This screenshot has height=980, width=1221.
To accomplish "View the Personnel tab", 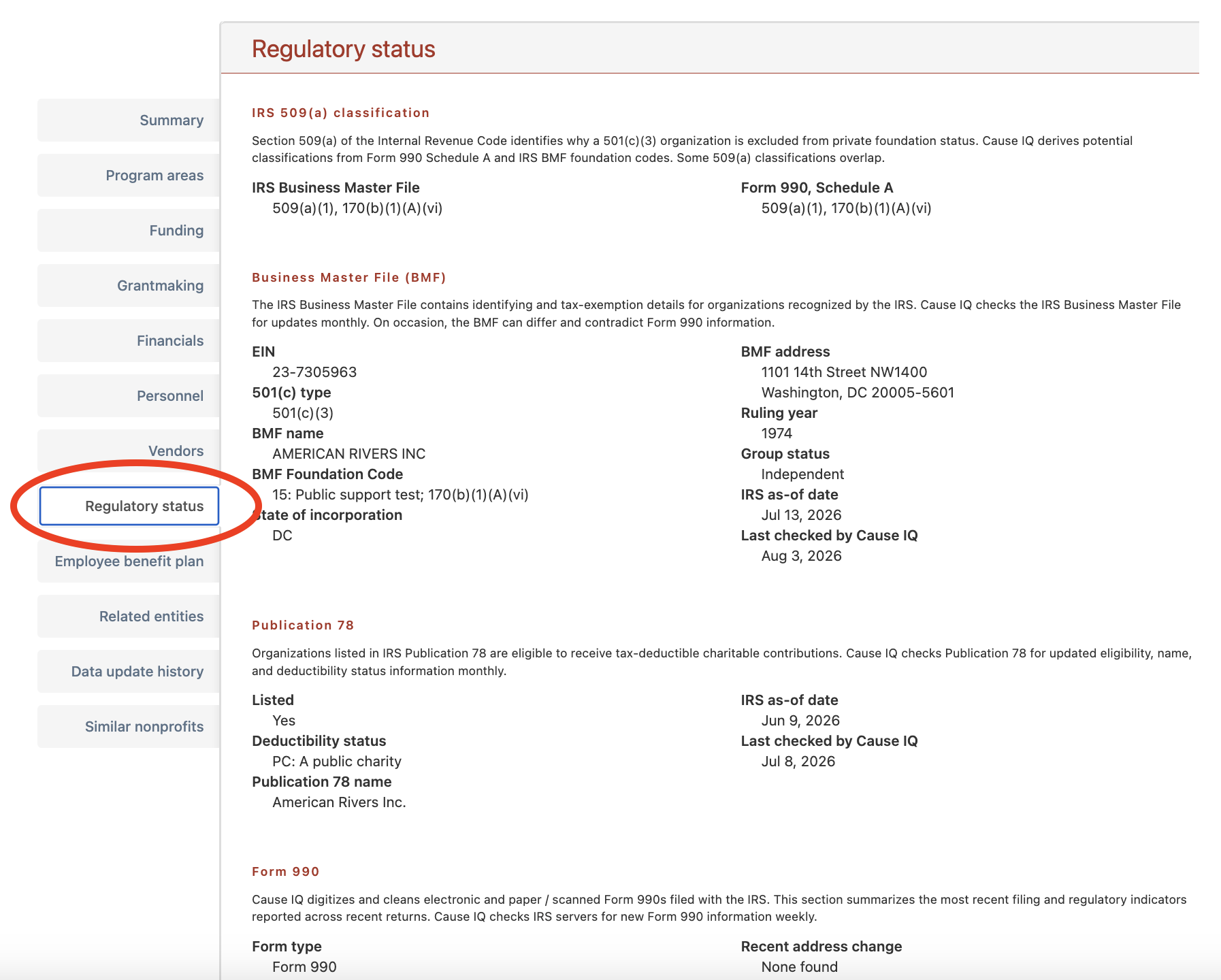I will pyautogui.click(x=129, y=396).
